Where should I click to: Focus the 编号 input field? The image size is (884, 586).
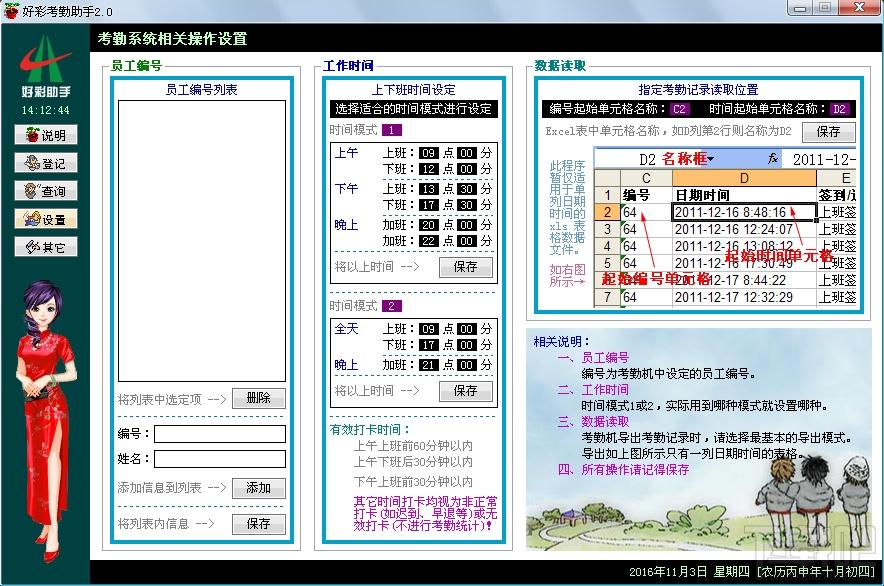(x=220, y=434)
